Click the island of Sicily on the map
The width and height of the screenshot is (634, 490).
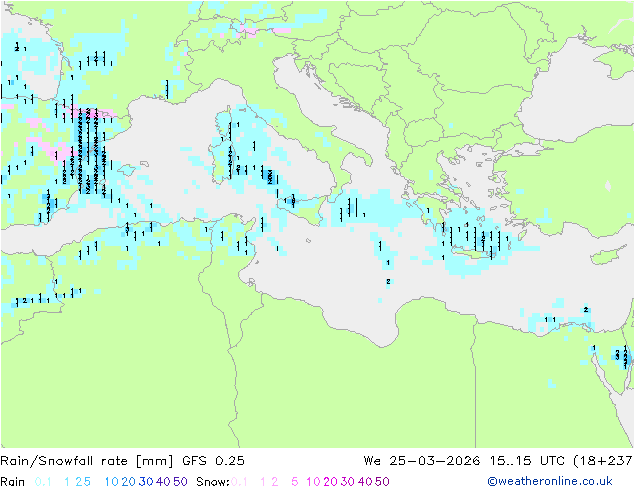(x=301, y=209)
